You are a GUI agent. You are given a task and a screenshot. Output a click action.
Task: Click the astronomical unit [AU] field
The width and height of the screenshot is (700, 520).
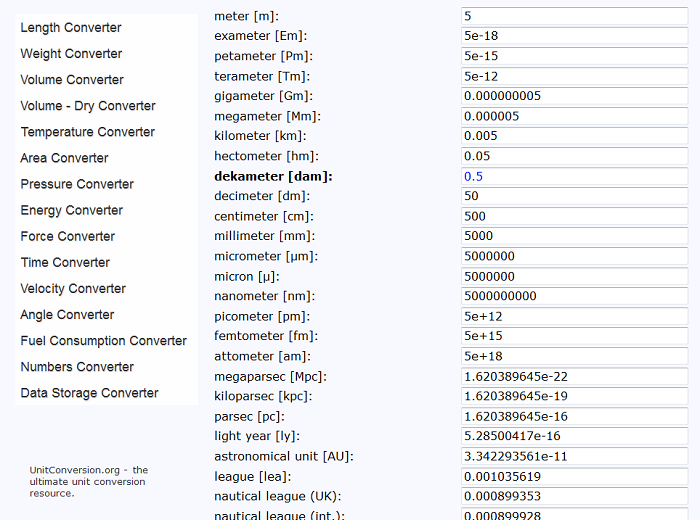coord(575,456)
